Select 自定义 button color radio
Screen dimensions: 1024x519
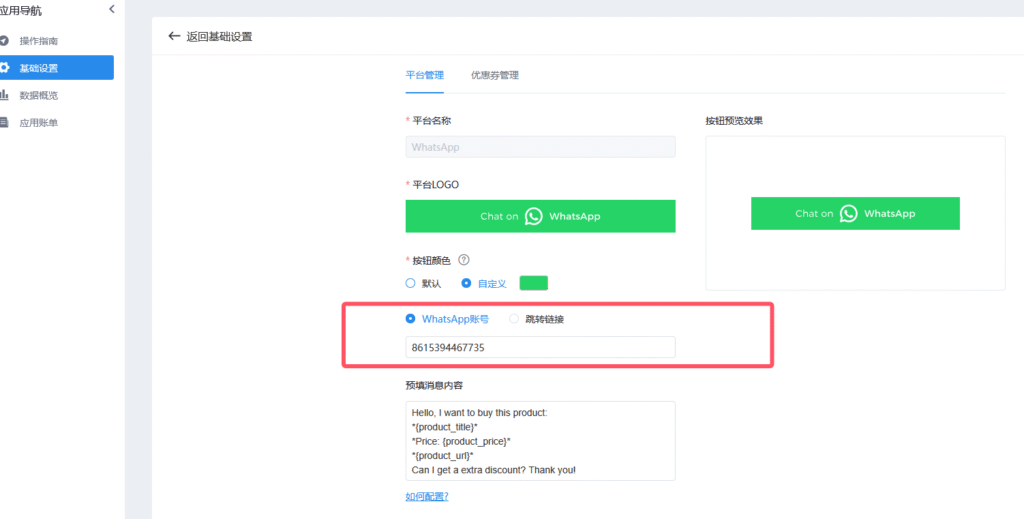point(466,283)
